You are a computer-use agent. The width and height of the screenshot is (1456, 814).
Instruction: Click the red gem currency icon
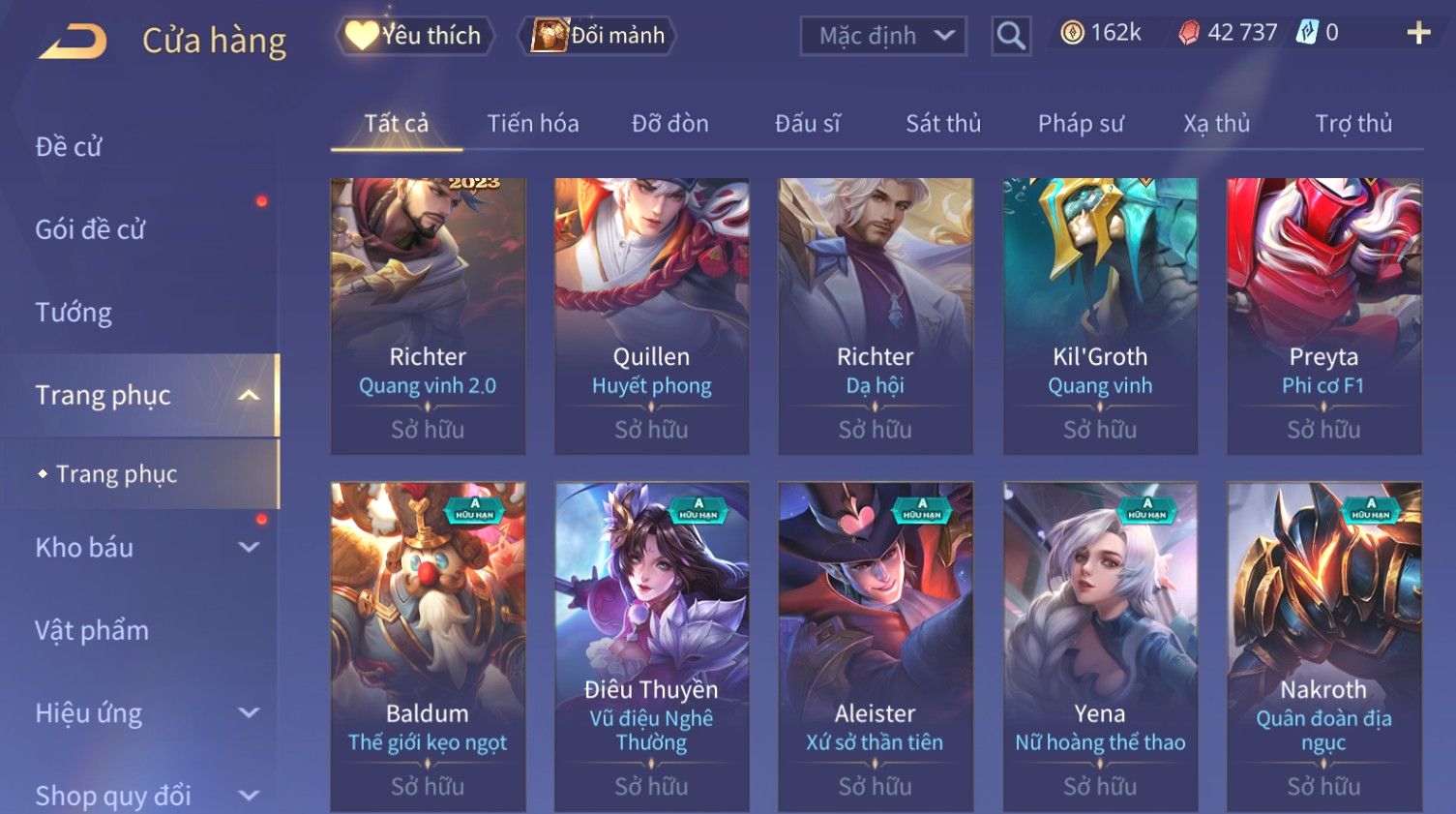click(1188, 33)
